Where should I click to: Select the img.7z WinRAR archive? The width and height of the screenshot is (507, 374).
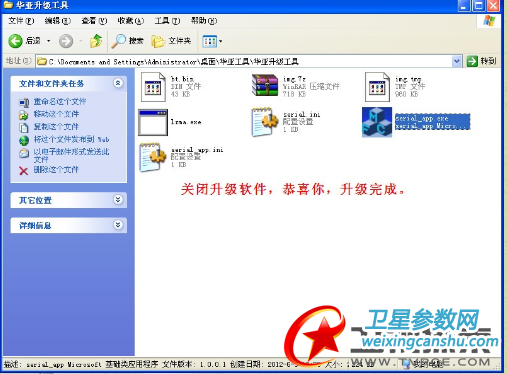(265, 86)
